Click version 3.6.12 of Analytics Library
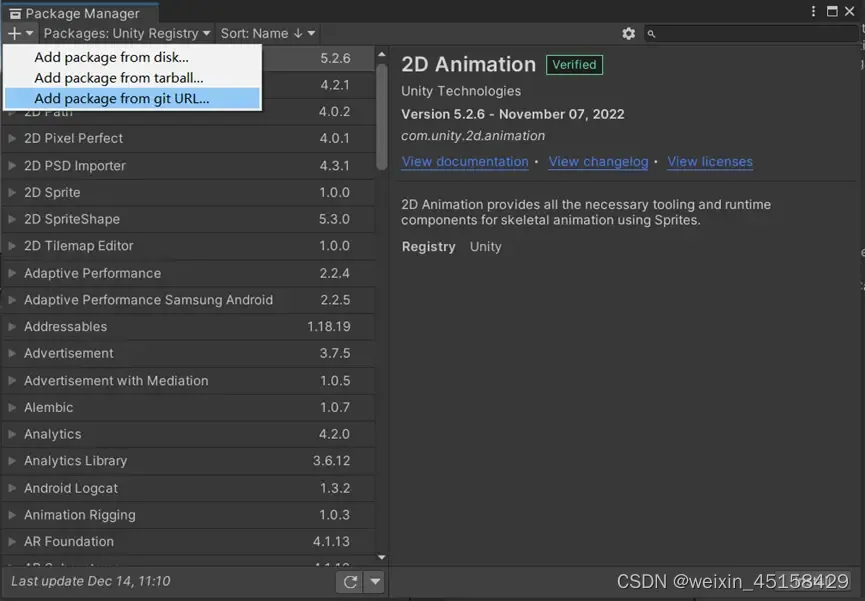This screenshot has height=601, width=865. point(331,461)
